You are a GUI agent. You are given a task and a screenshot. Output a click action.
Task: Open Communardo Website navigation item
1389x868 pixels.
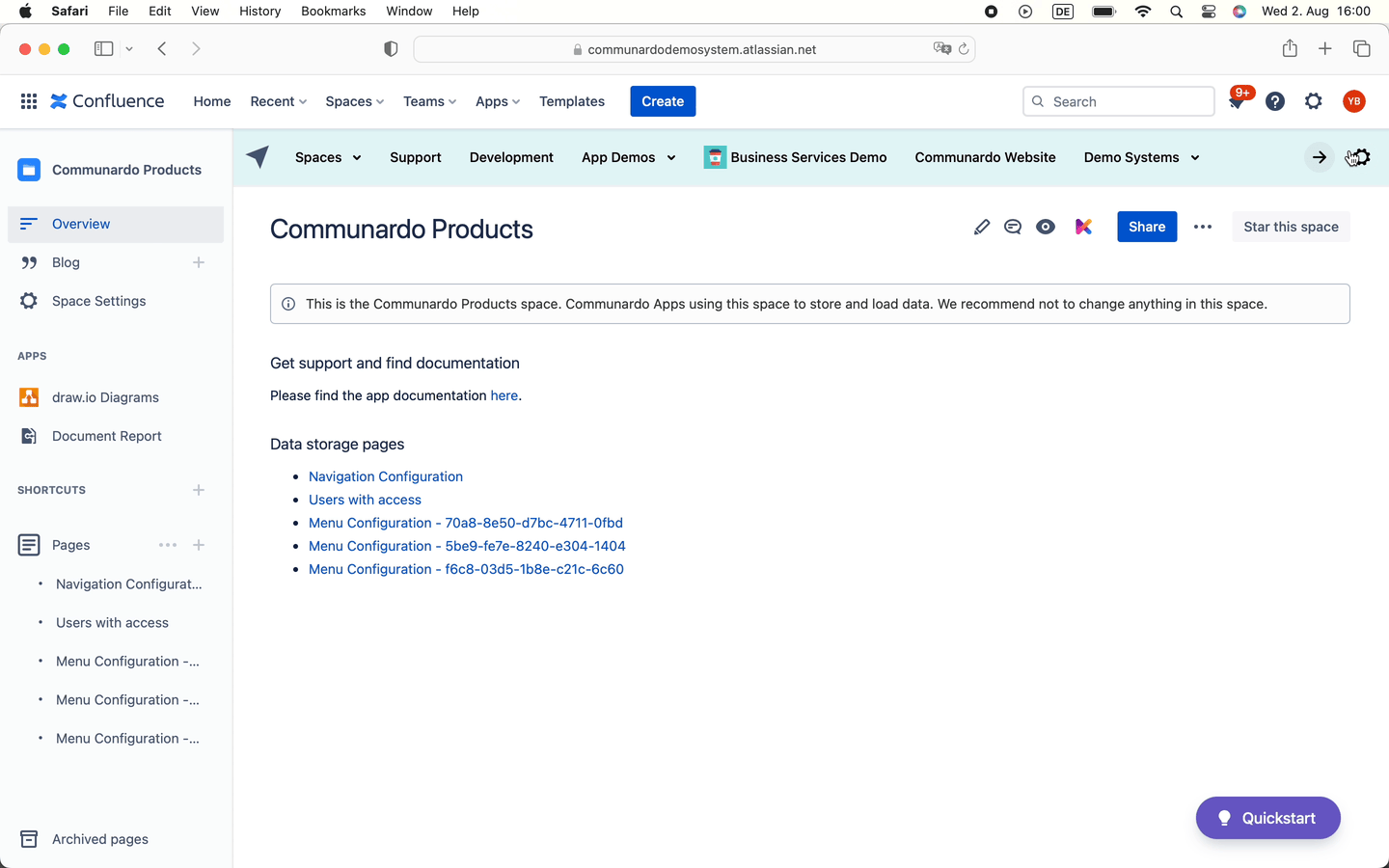[985, 157]
